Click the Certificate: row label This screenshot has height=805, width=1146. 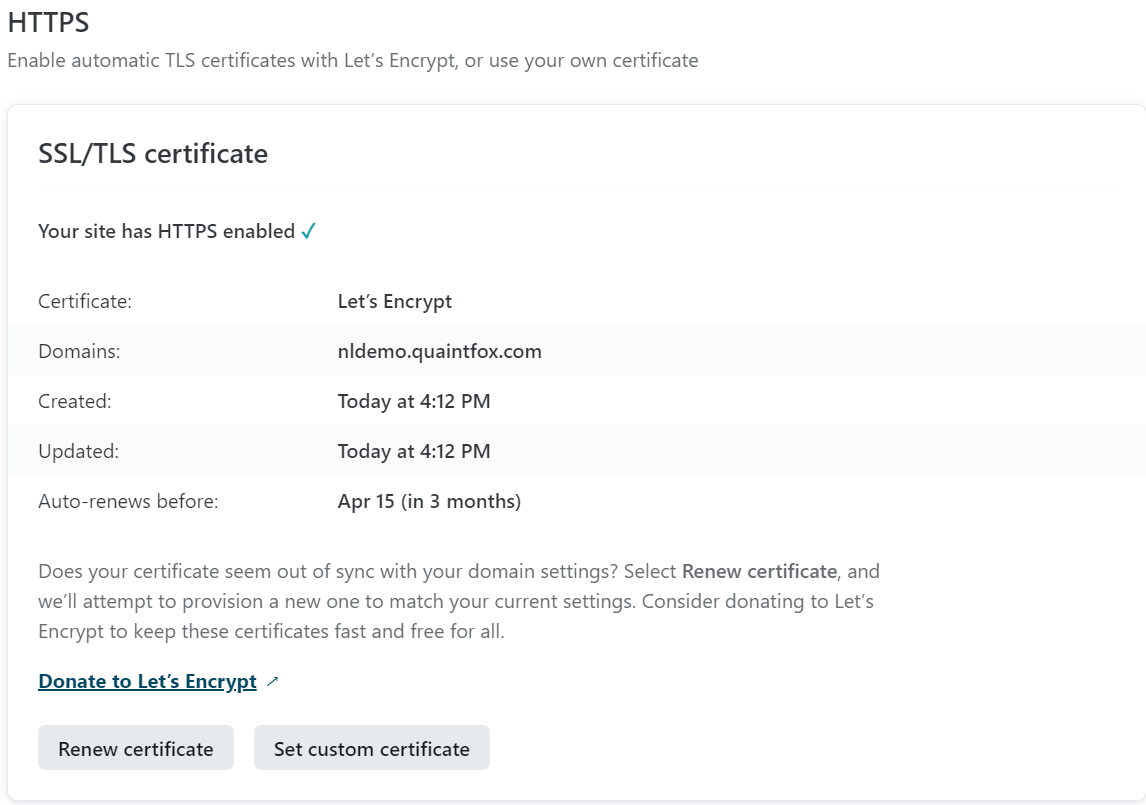coord(85,301)
